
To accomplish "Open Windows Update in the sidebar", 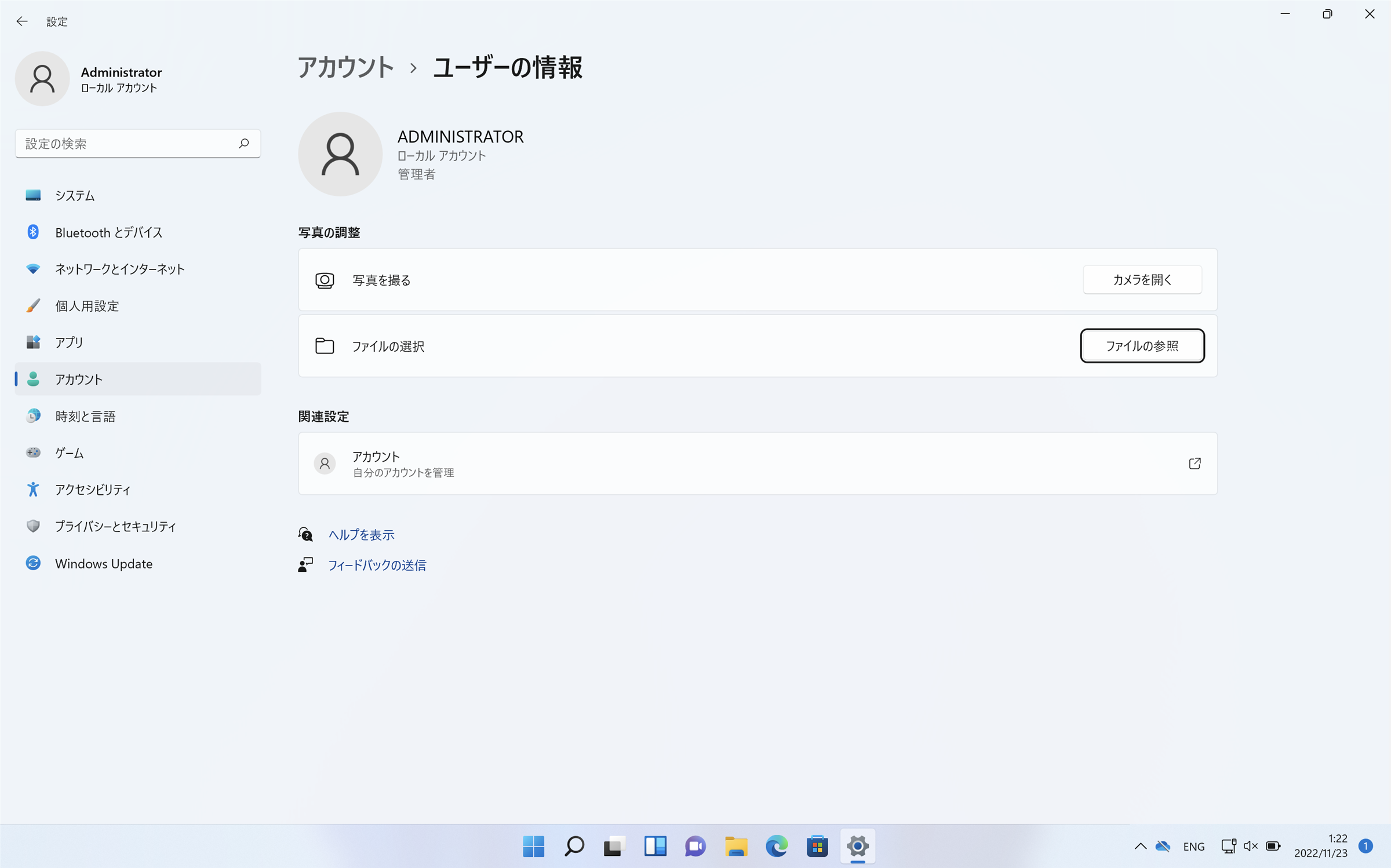I will (104, 563).
